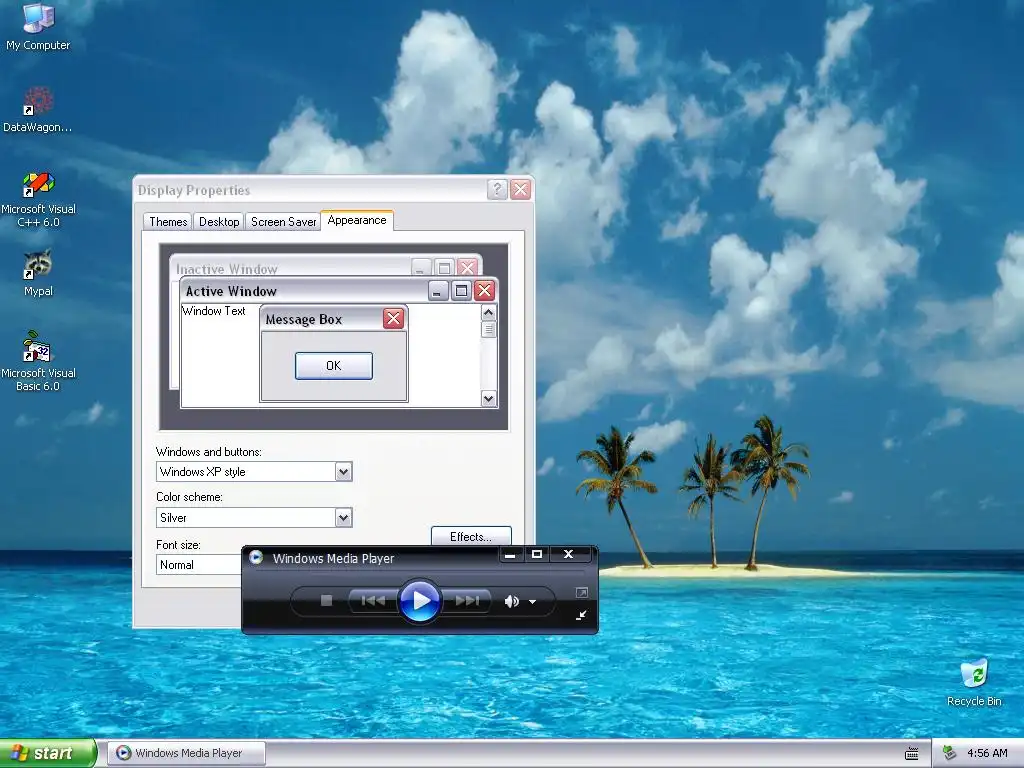
Task: Minimize the Windows Media Player window
Action: coord(510,554)
